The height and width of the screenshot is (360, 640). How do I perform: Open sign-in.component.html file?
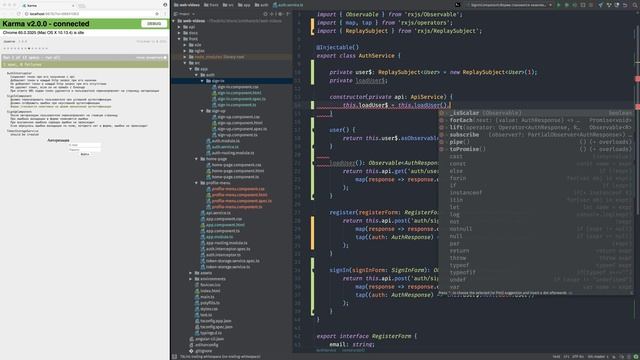tap(240, 93)
